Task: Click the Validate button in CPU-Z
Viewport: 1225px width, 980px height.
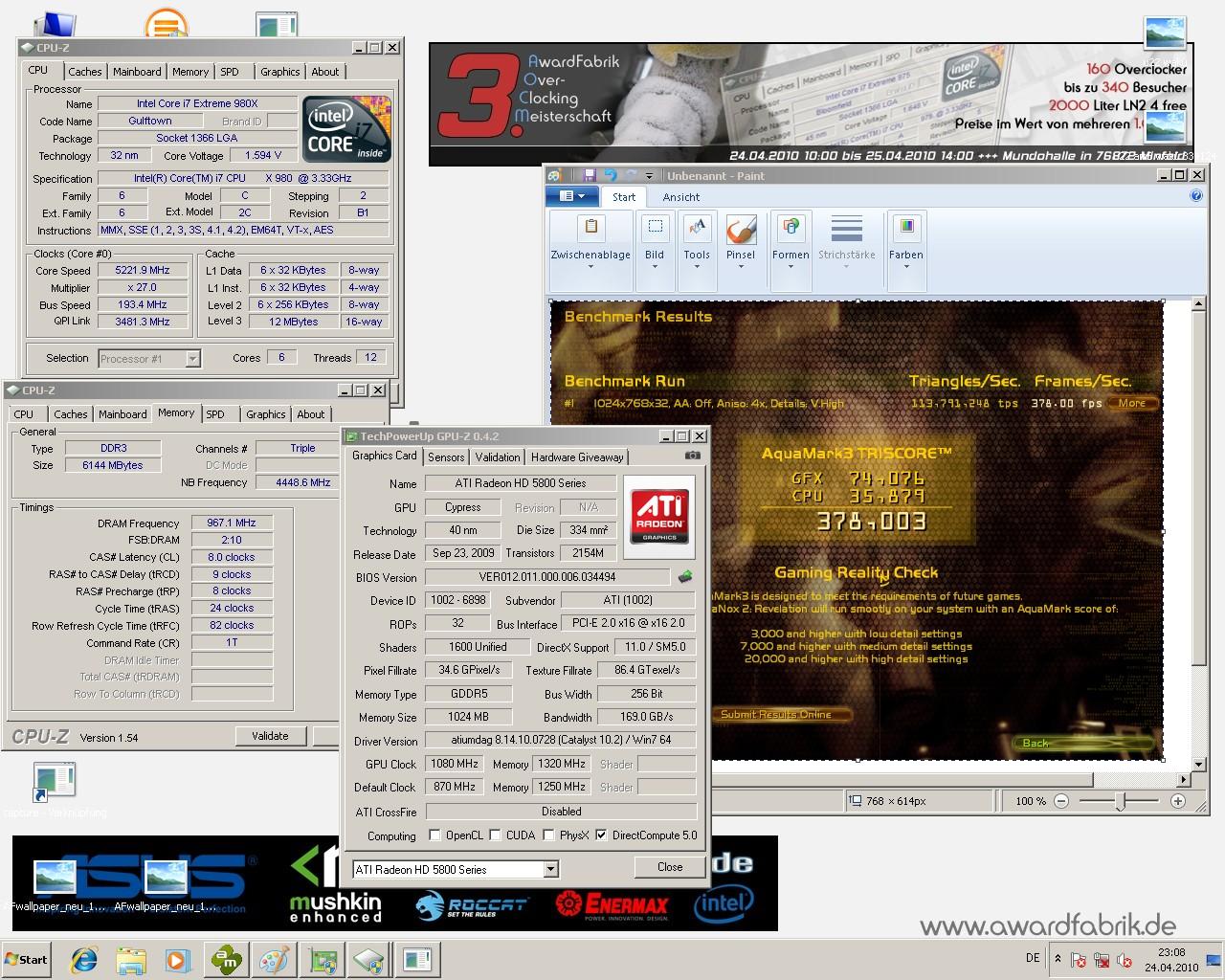Action: pos(270,736)
